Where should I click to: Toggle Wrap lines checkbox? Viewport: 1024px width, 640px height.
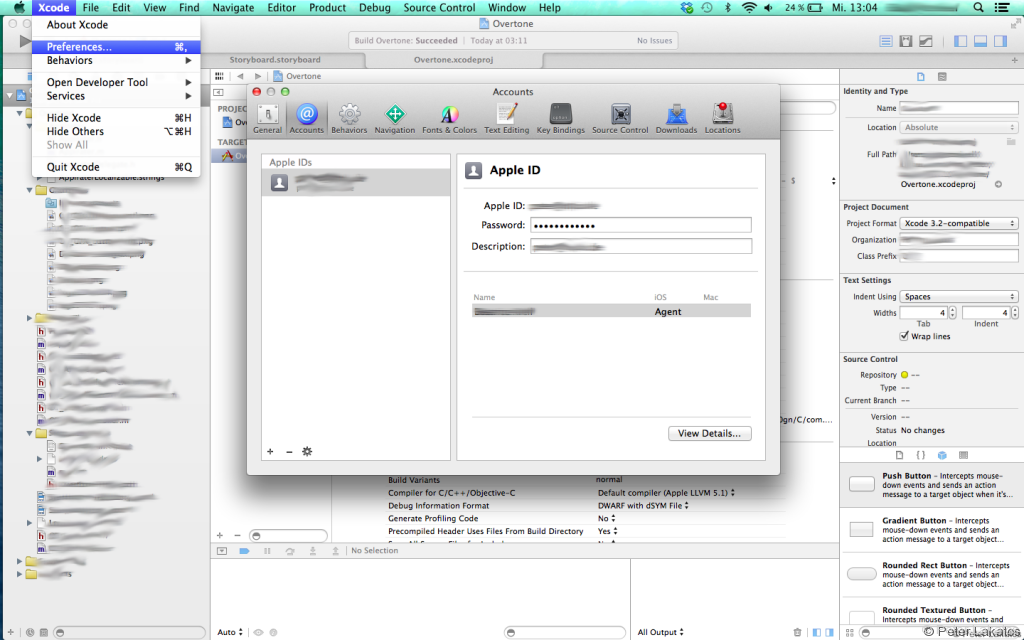904,336
